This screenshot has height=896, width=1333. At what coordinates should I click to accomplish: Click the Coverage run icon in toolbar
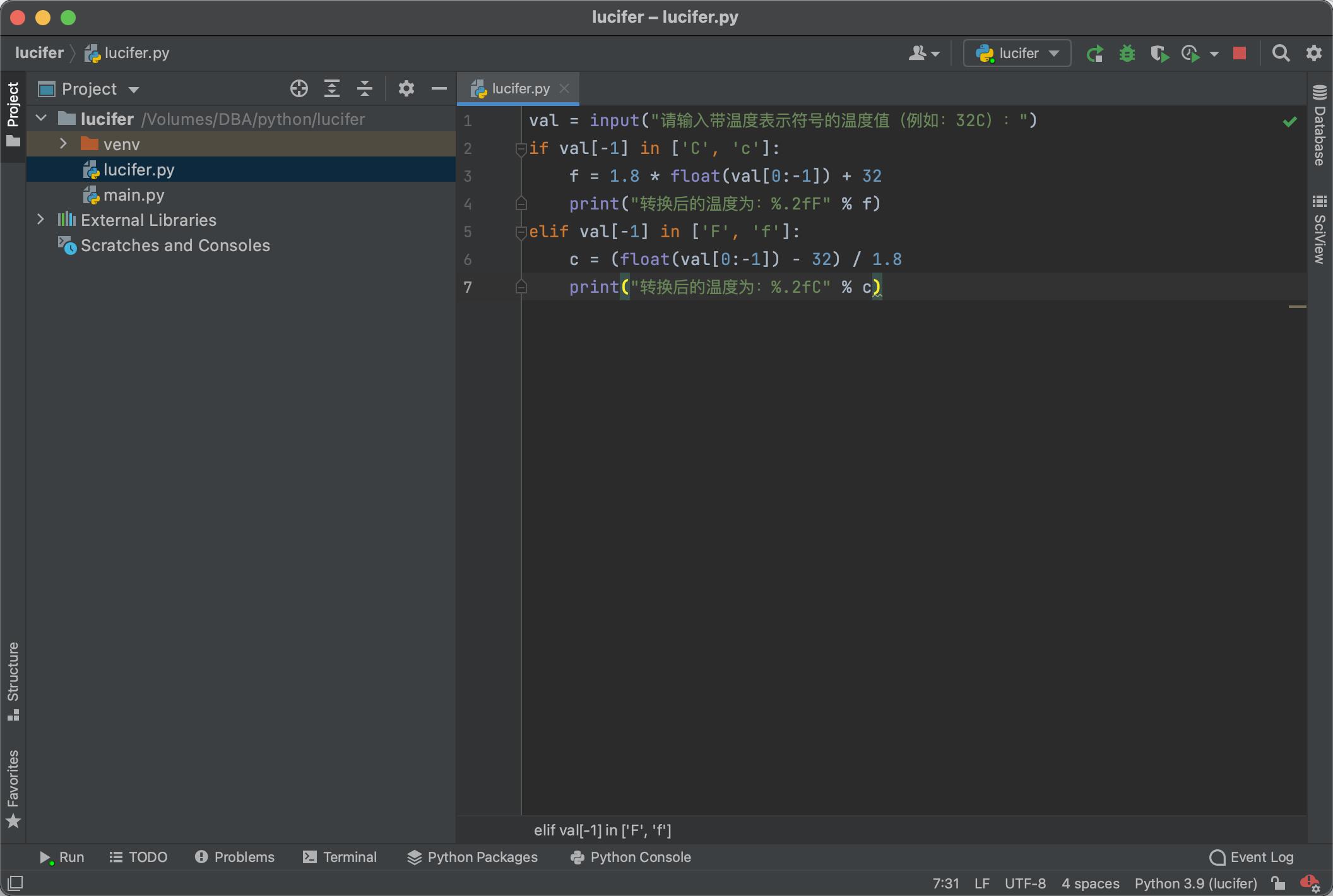point(1160,52)
